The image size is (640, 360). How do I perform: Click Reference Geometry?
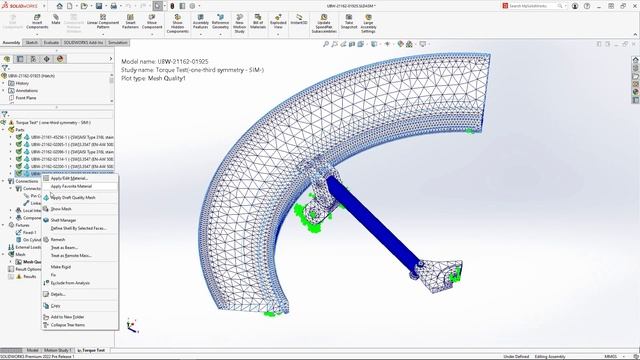pos(220,22)
